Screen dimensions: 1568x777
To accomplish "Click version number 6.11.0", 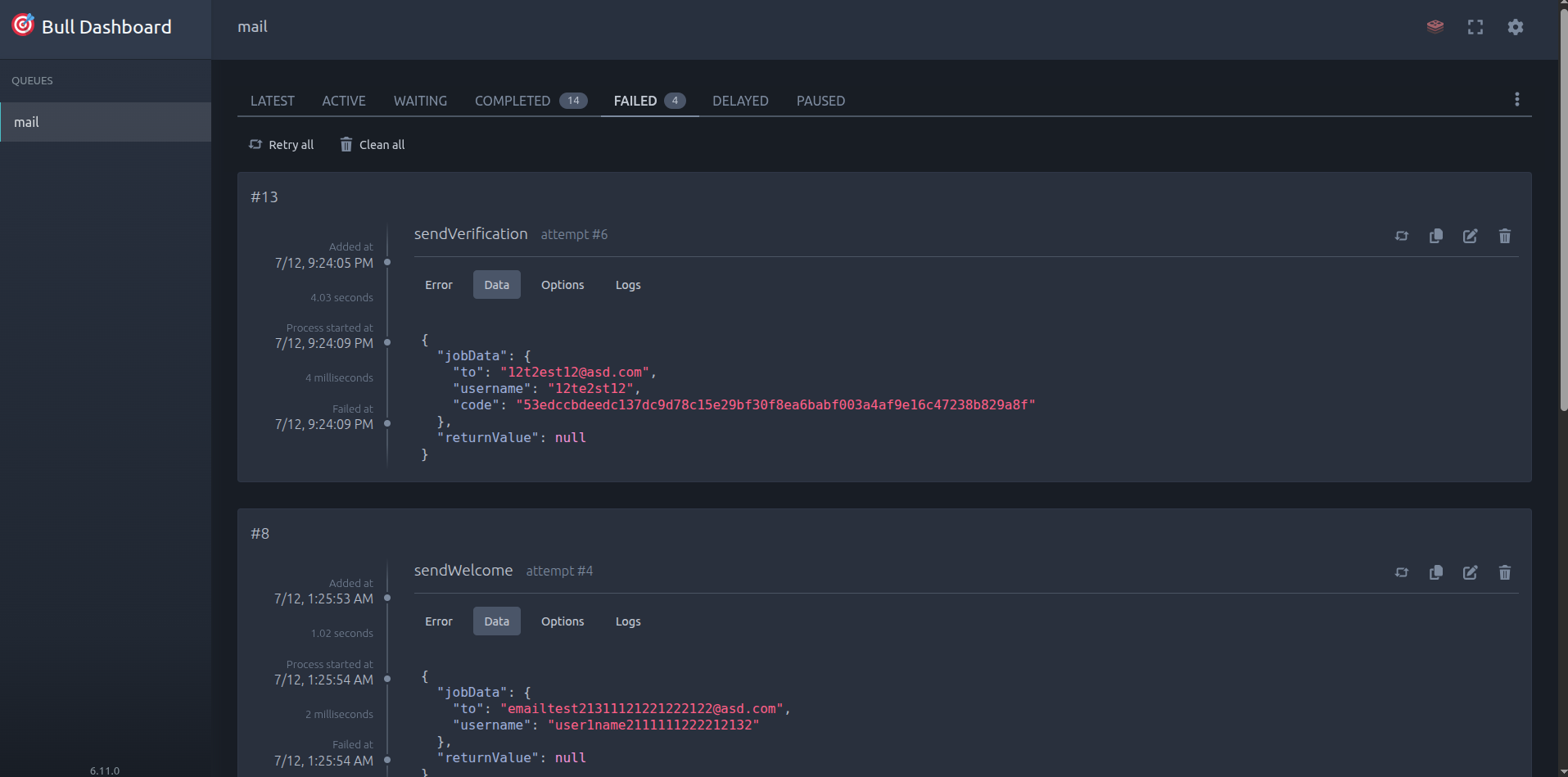I will [105, 771].
